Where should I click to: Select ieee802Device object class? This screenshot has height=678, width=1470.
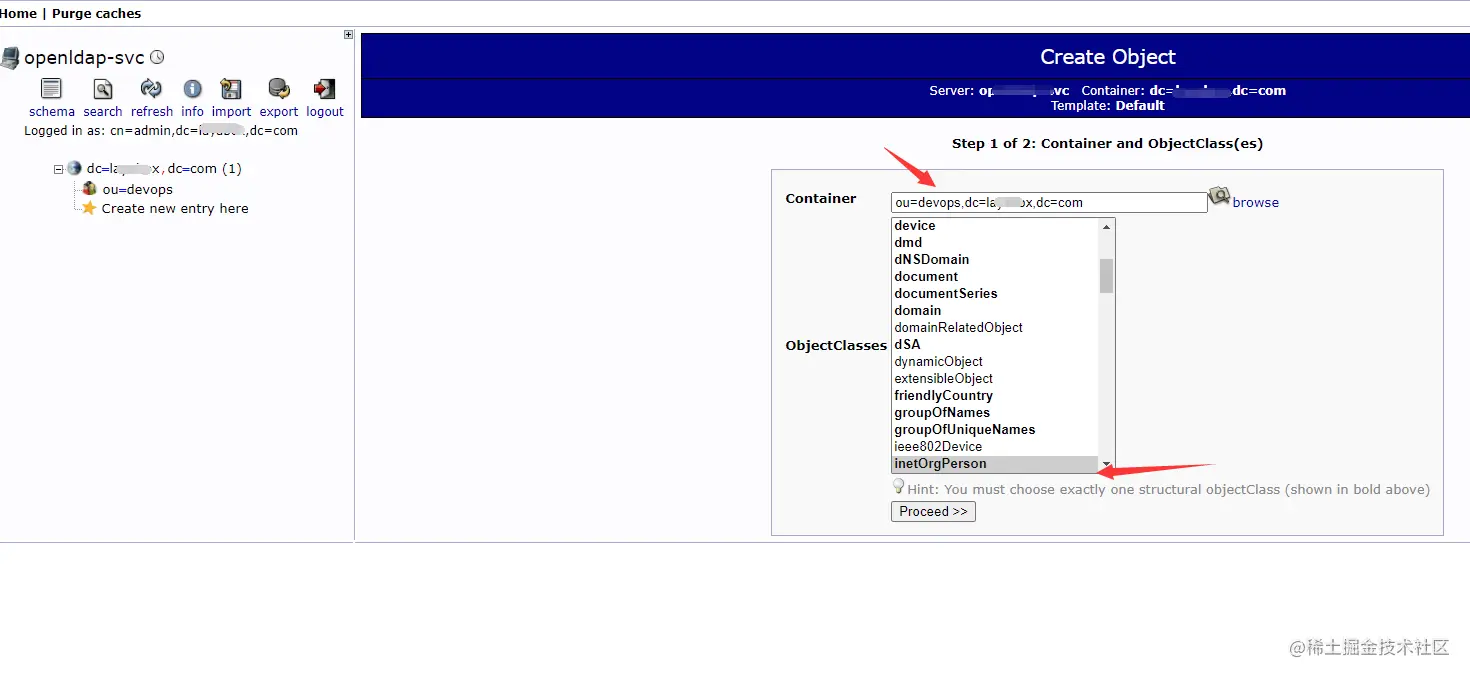point(995,447)
